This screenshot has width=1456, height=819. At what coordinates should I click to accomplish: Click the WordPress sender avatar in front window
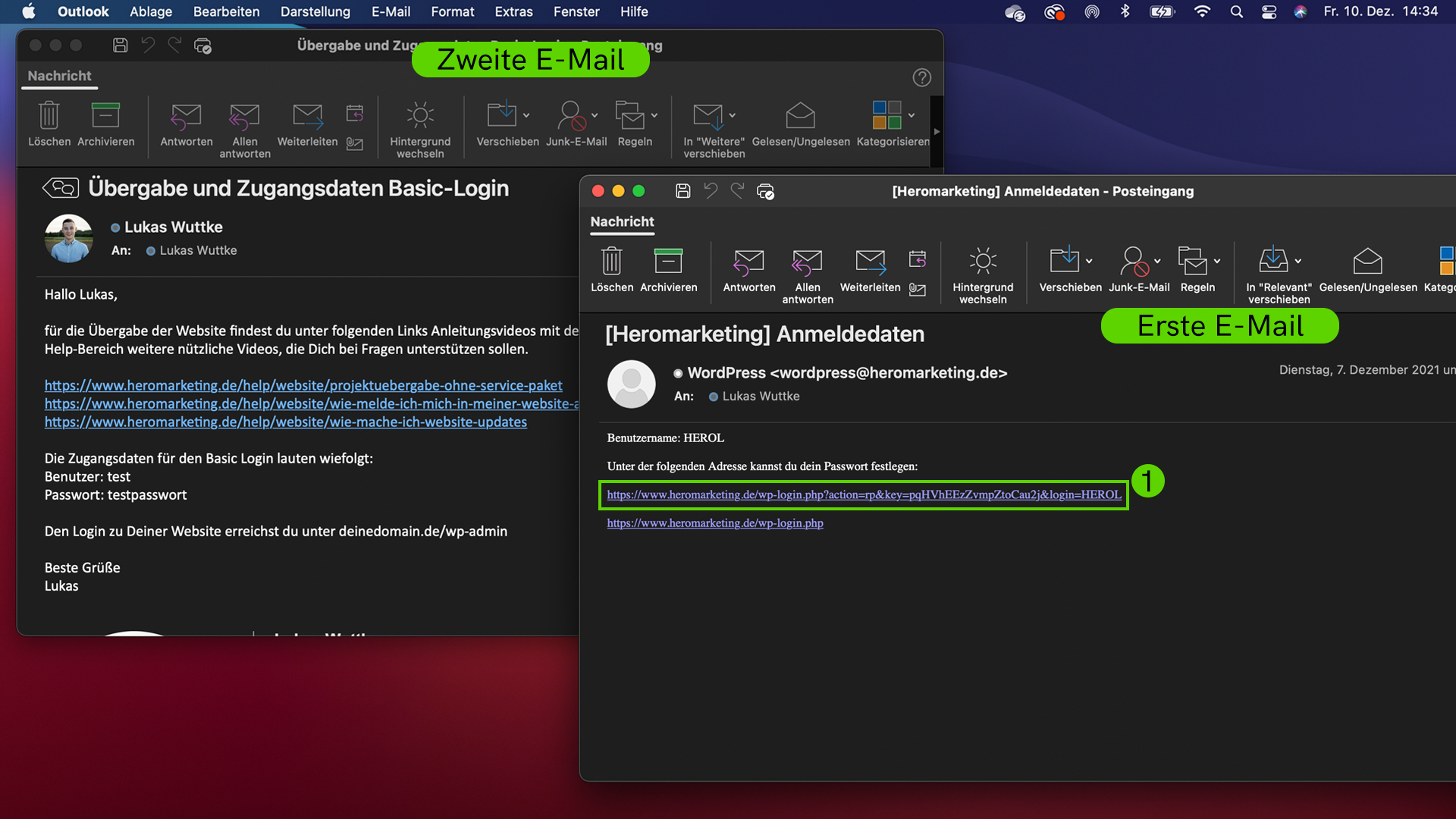(631, 384)
